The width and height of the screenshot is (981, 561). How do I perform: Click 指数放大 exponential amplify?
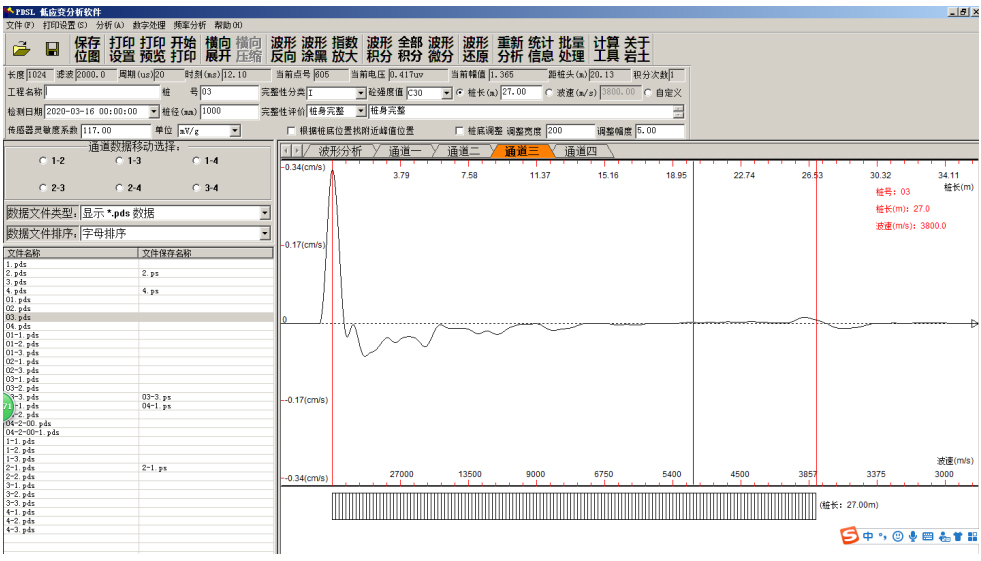click(345, 49)
